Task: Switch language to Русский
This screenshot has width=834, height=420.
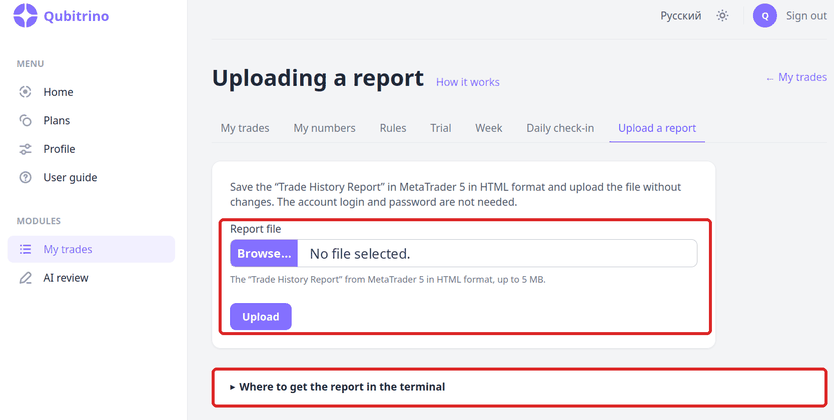Action: click(x=680, y=16)
